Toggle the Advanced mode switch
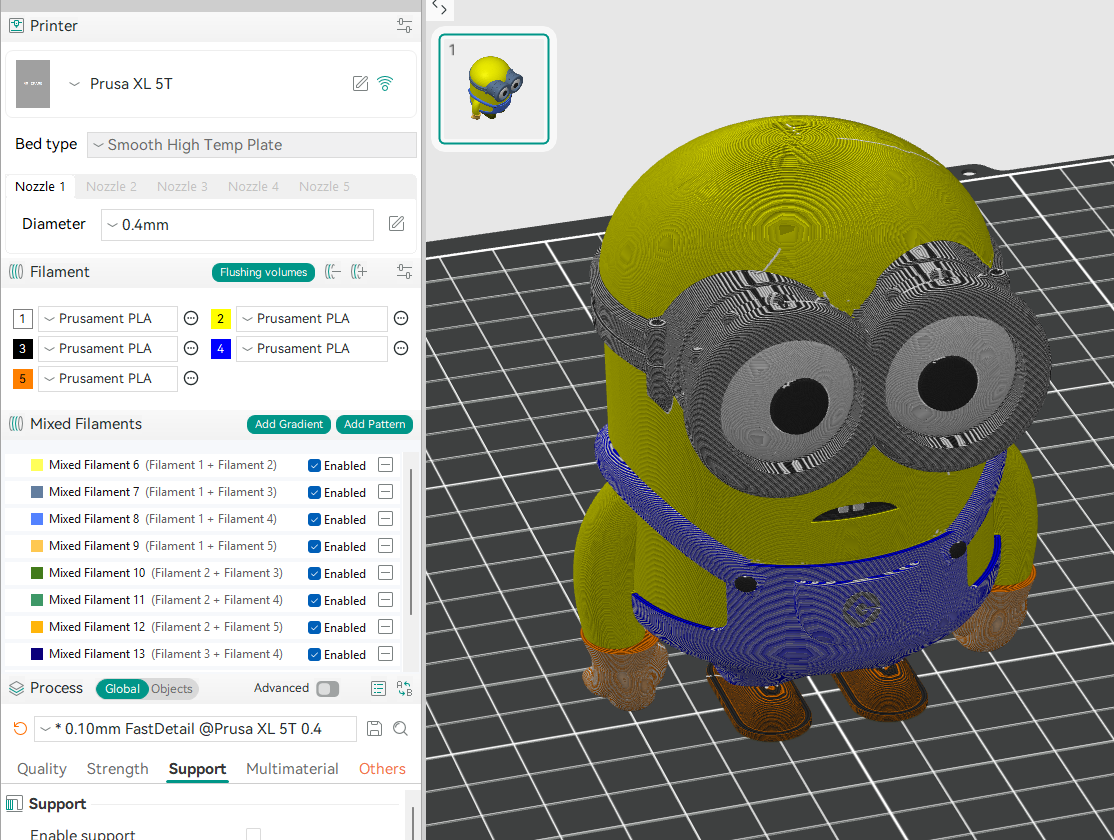The image size is (1114, 840). click(328, 689)
